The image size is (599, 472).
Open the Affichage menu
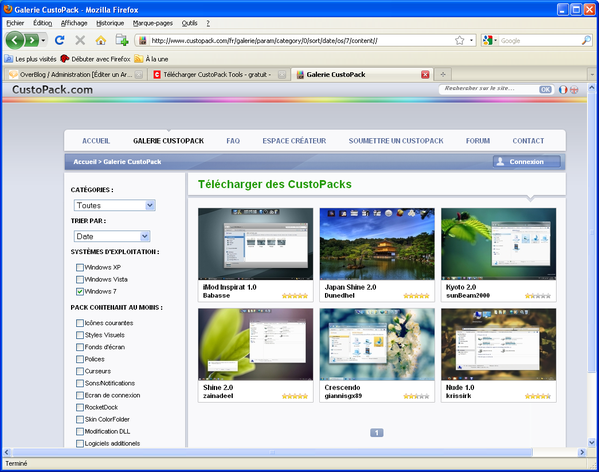pyautogui.click(x=74, y=23)
